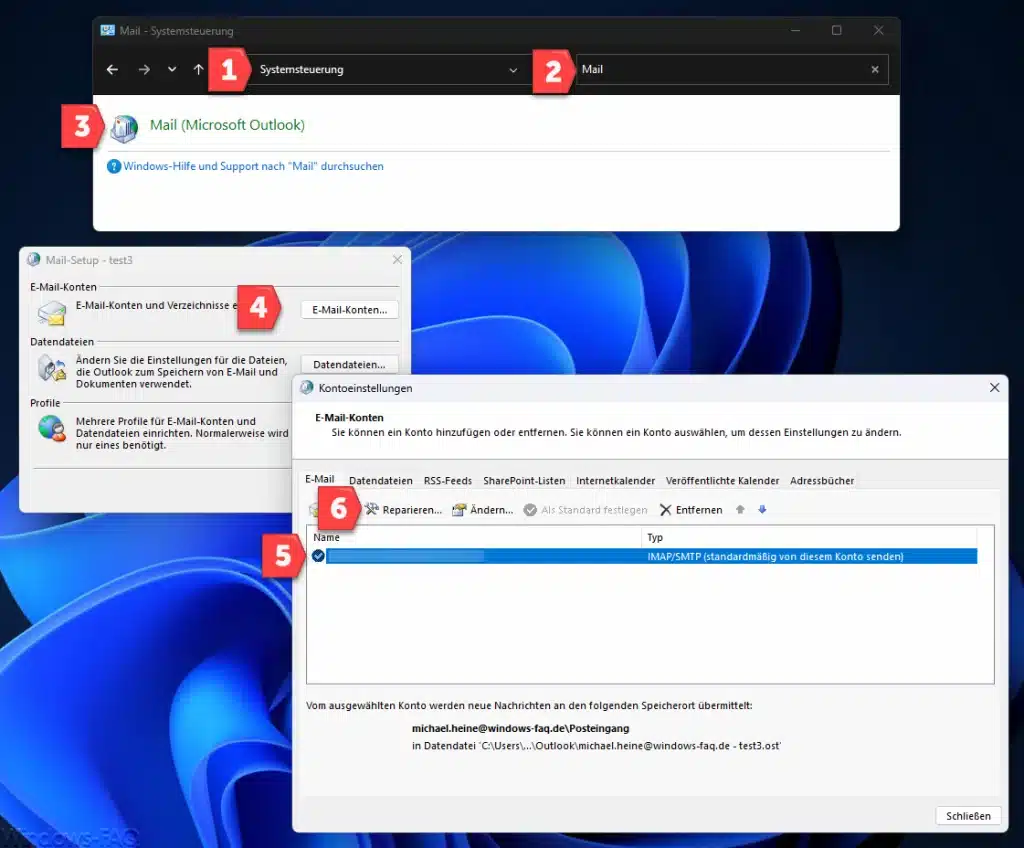The image size is (1024, 848).
Task: Minimize the Systemsteuerung window
Action: point(795,30)
